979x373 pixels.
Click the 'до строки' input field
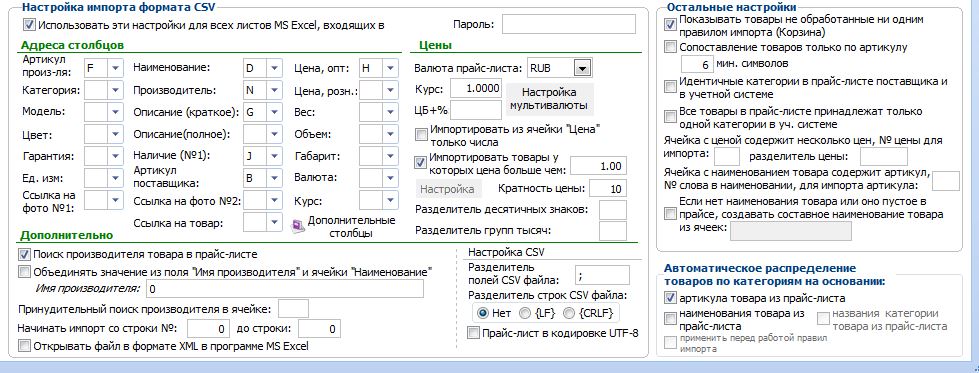pos(319,328)
